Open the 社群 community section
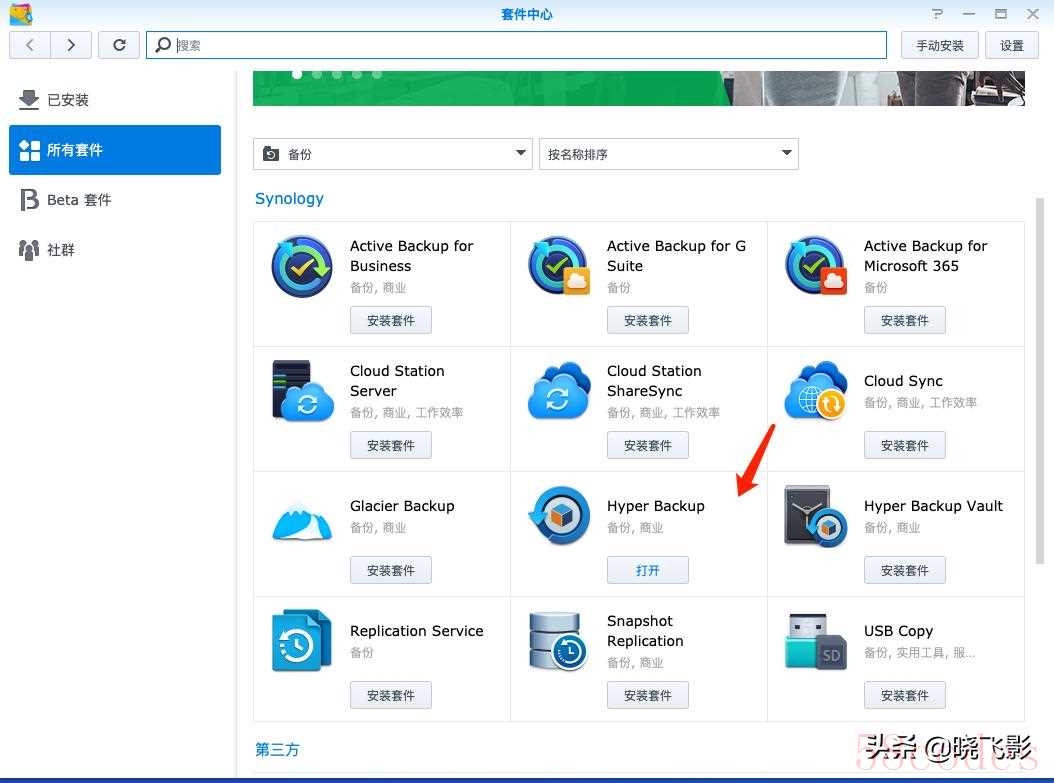 pos(115,249)
